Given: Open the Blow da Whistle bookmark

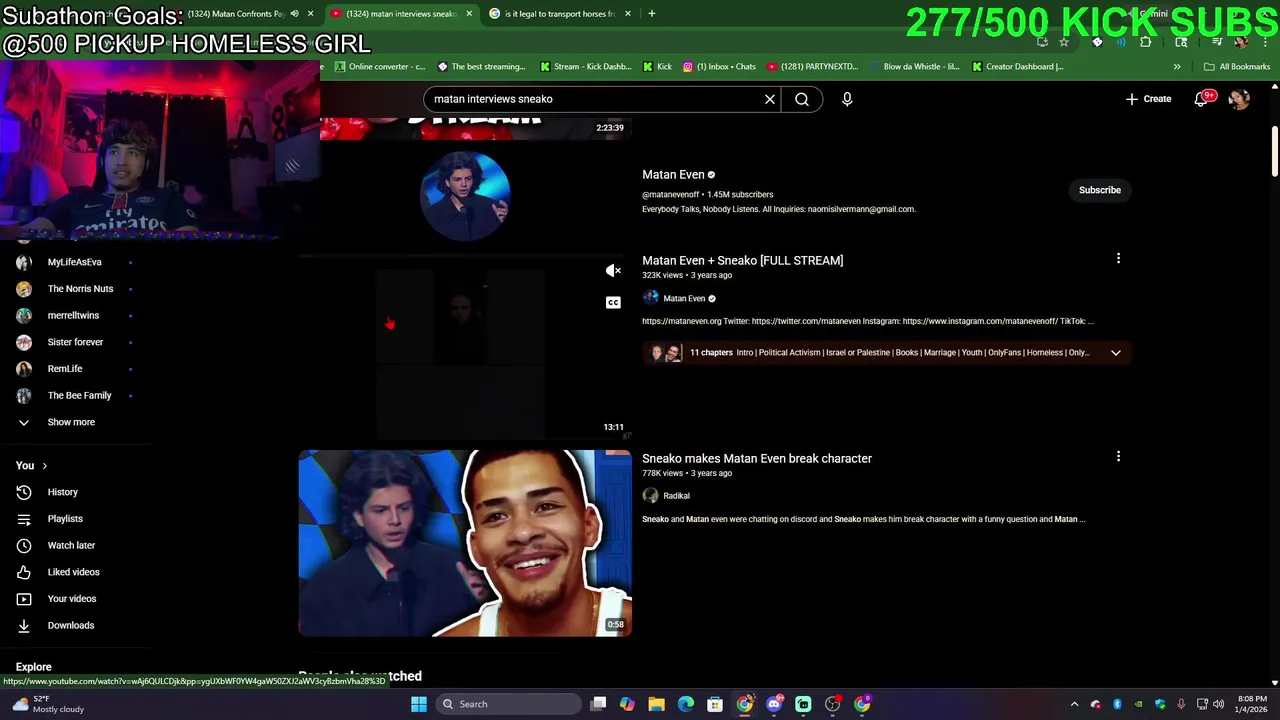Looking at the screenshot, I should (913, 67).
